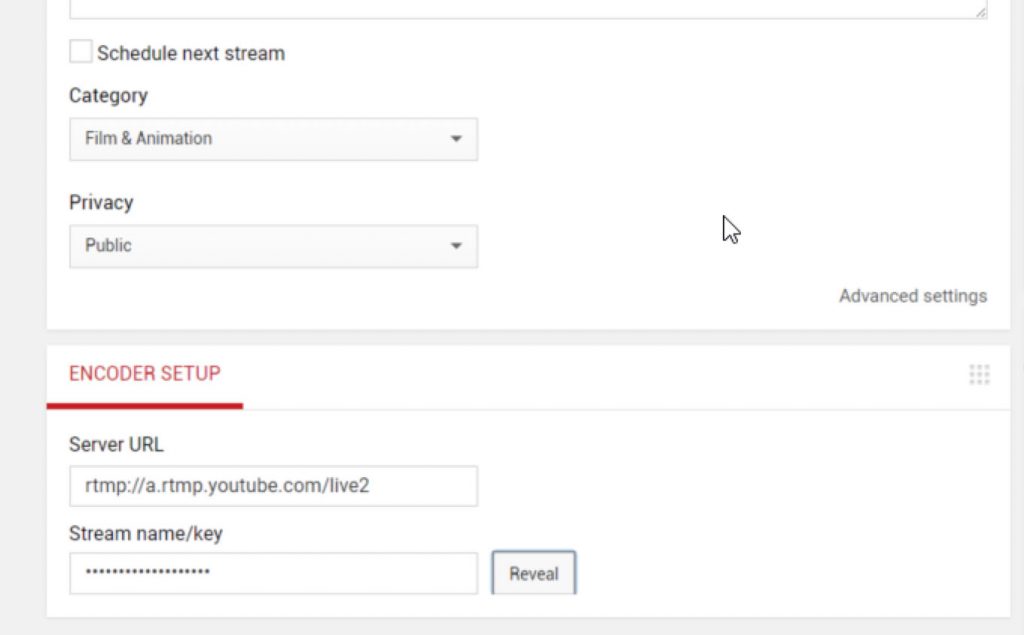Click the Privacy label text
Viewport: 1024px width, 635px height.
click(101, 203)
